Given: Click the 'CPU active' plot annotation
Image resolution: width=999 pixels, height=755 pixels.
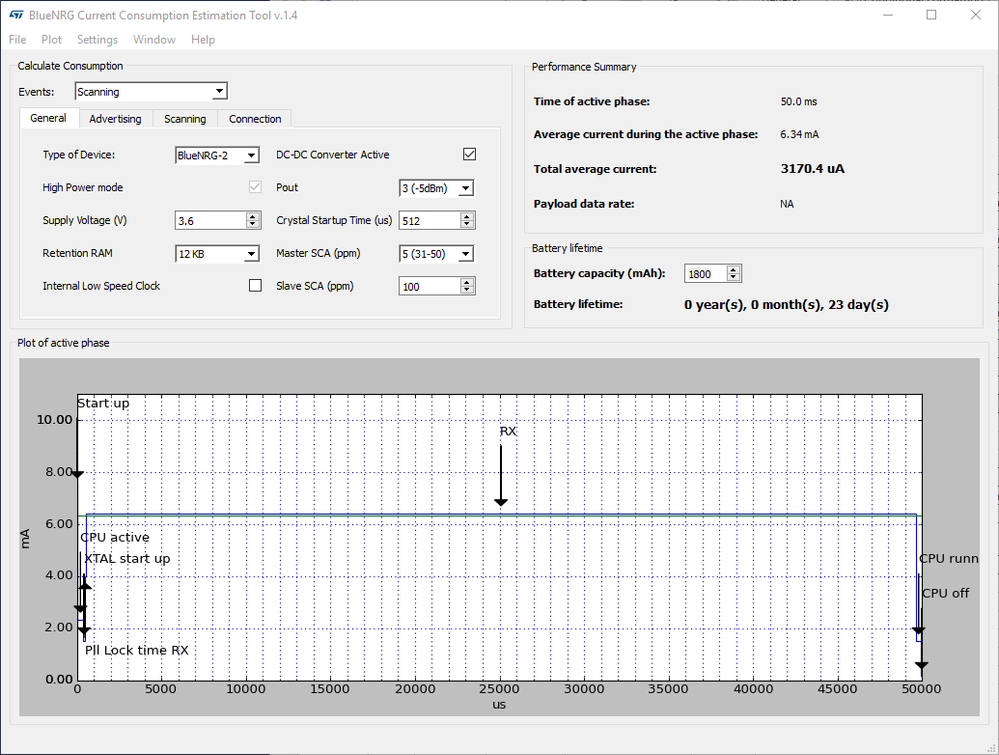Looking at the screenshot, I should click(115, 538).
